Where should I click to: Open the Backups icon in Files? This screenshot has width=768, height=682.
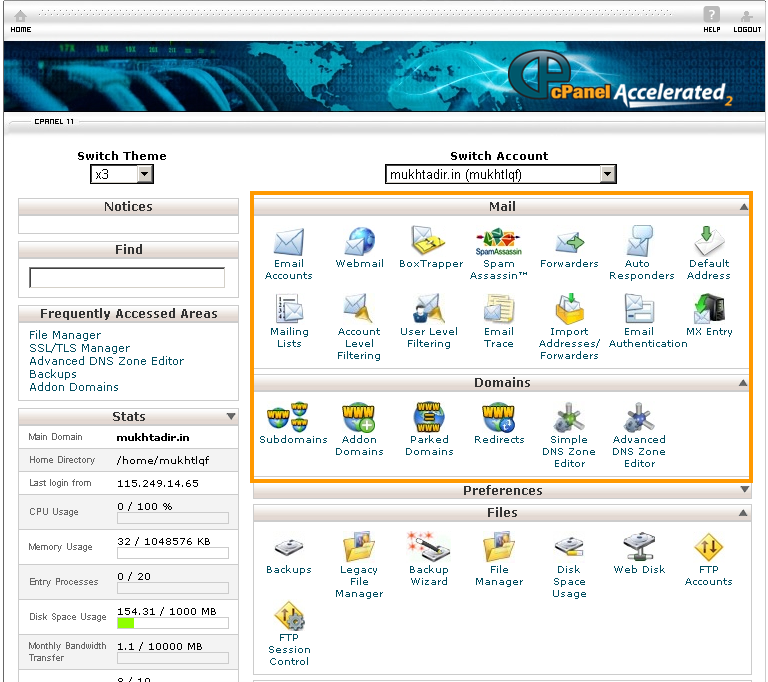[288, 547]
